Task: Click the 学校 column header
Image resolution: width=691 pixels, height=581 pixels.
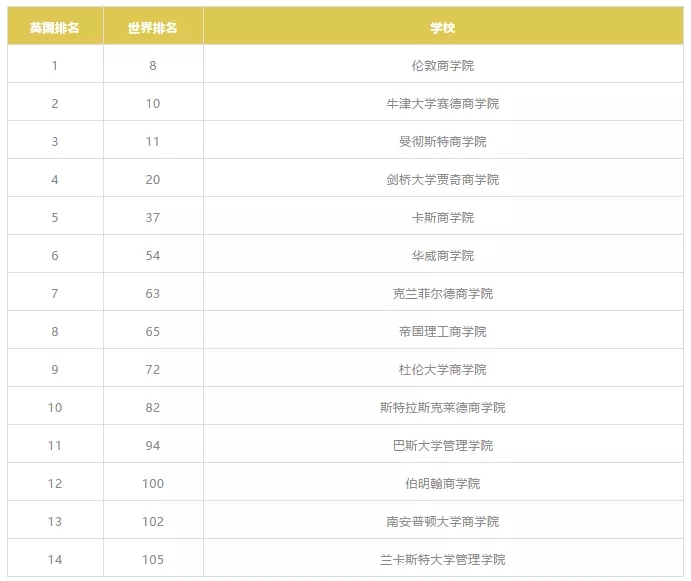Action: point(443,28)
